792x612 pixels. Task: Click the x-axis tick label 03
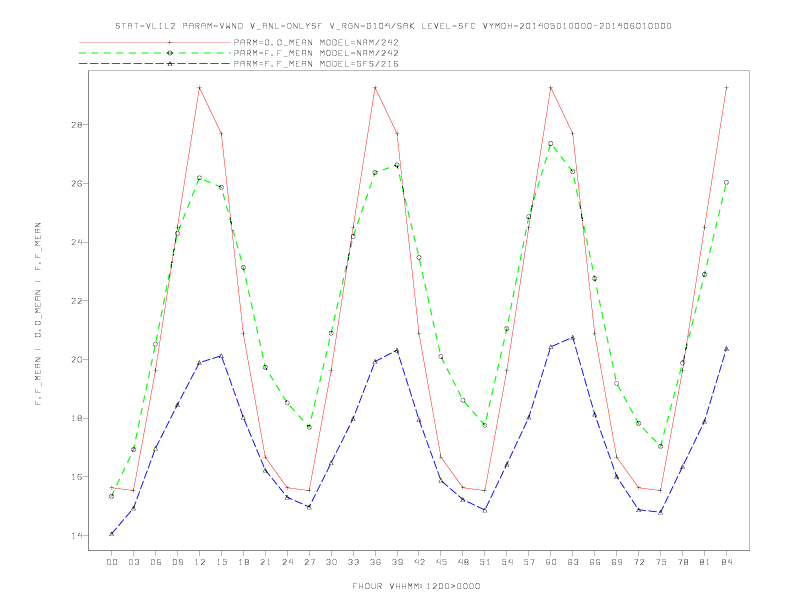133,562
